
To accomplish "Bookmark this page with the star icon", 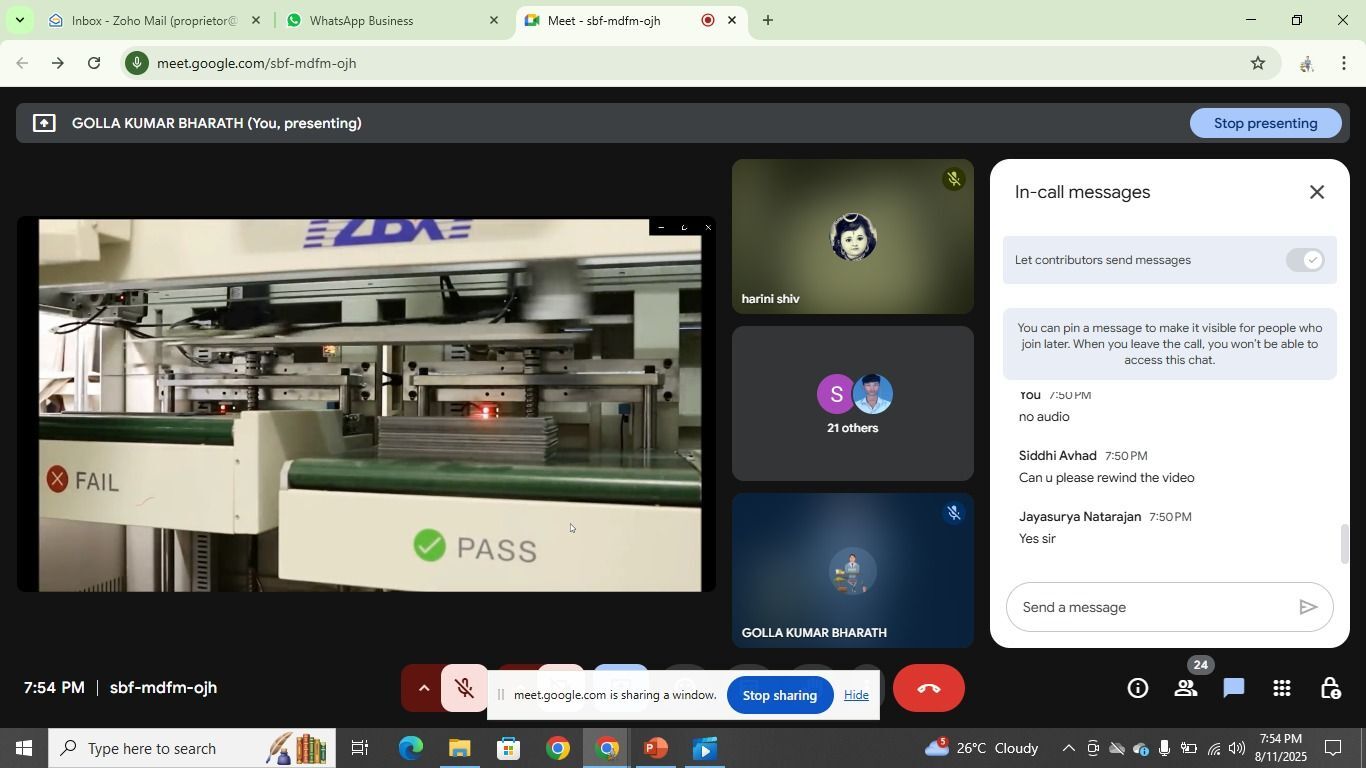I will [1258, 63].
